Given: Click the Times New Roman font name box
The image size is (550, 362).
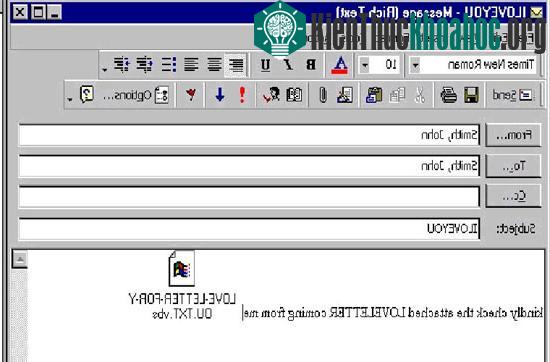Looking at the screenshot, I should coord(479,65).
